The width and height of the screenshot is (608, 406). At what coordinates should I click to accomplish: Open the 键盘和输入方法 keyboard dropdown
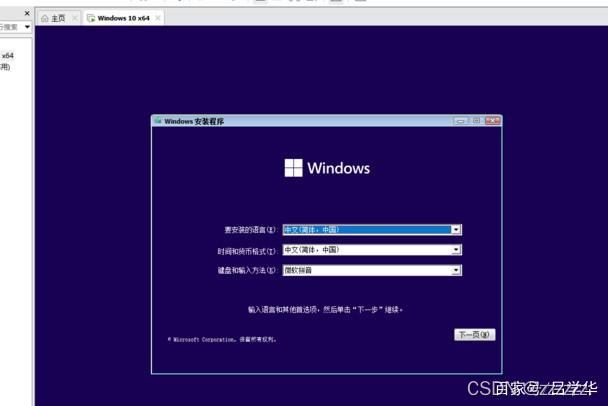click(x=372, y=270)
